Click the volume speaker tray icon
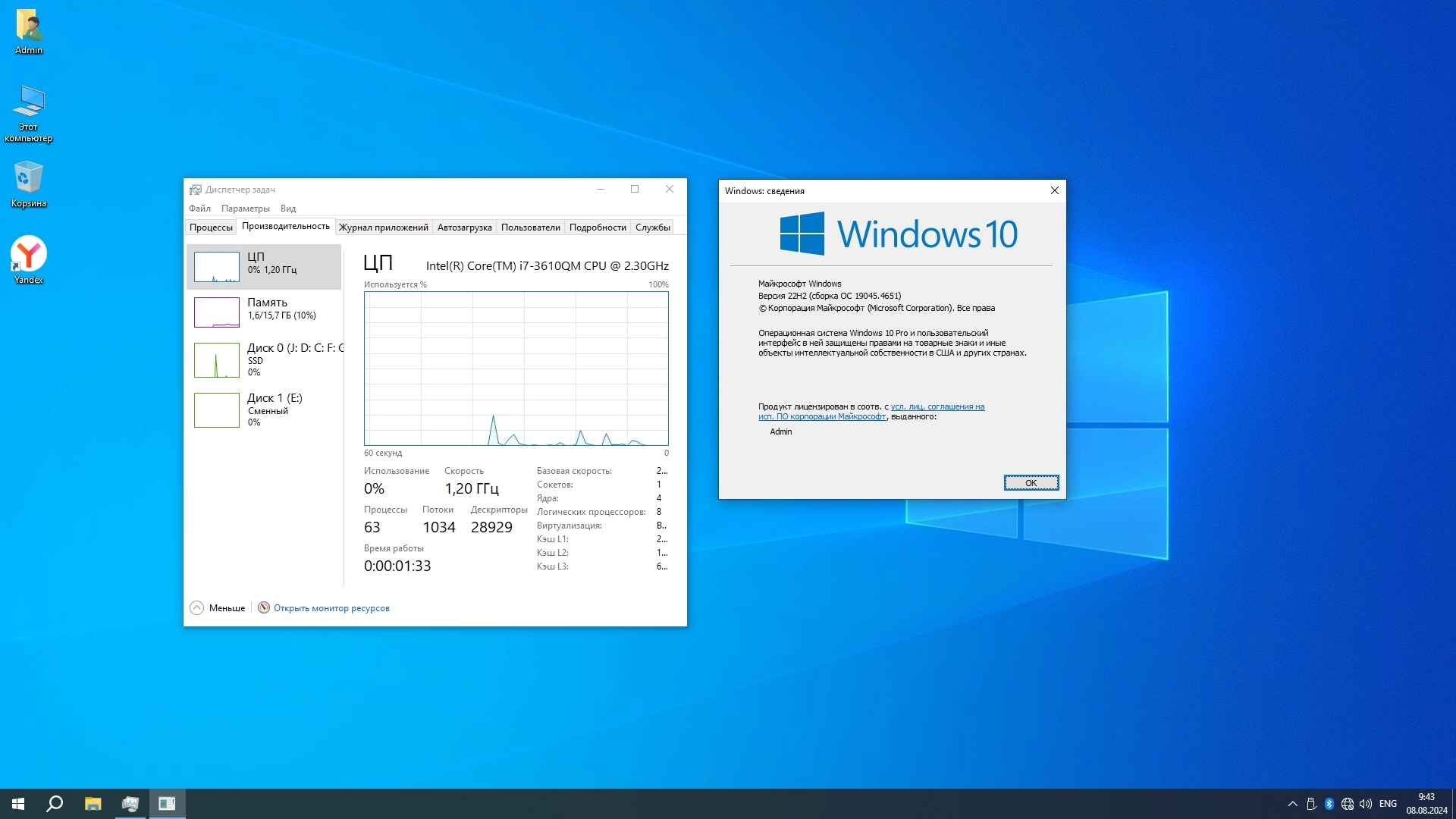 click(x=1366, y=804)
